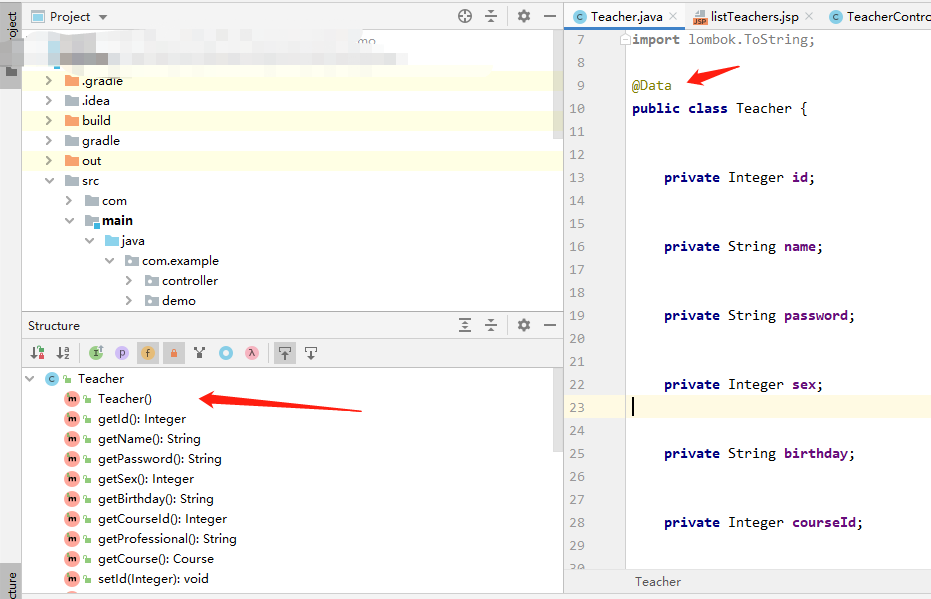
Task: Collapse all in Structure panel toolbar
Action: click(x=491, y=325)
